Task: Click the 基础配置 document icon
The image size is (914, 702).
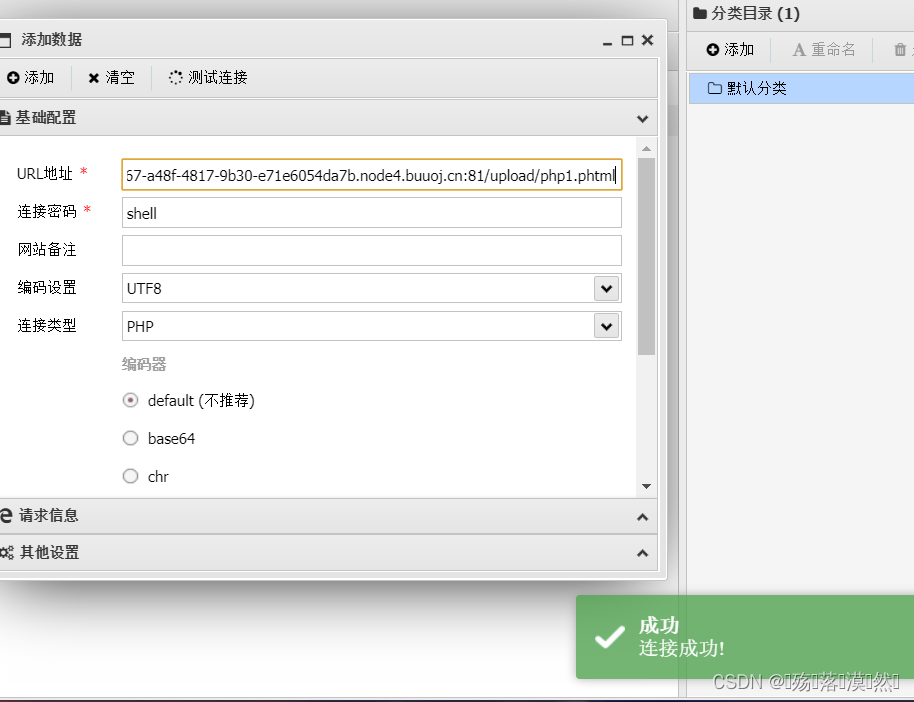Action: (5, 118)
